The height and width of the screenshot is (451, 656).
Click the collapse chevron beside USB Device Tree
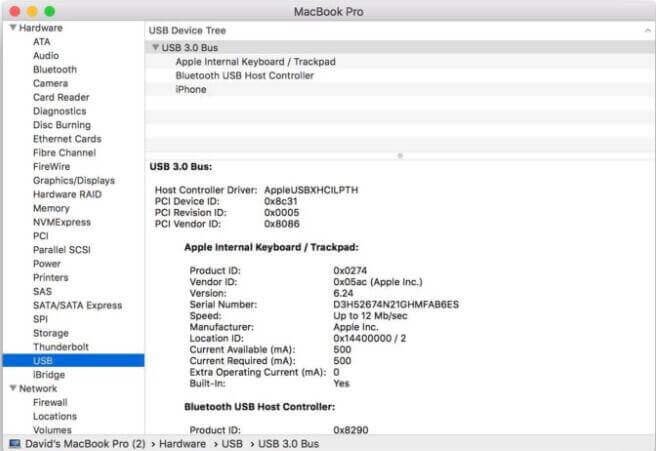point(648,30)
